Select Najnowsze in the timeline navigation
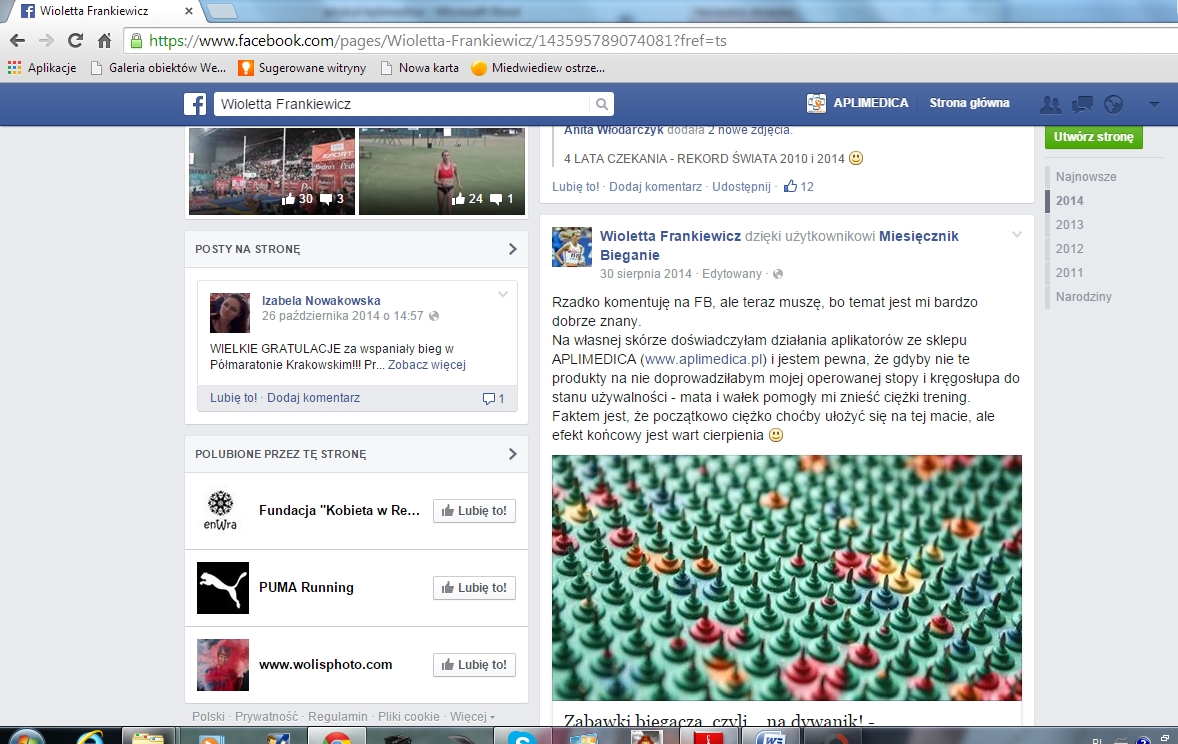This screenshot has width=1178, height=744. point(1085,177)
